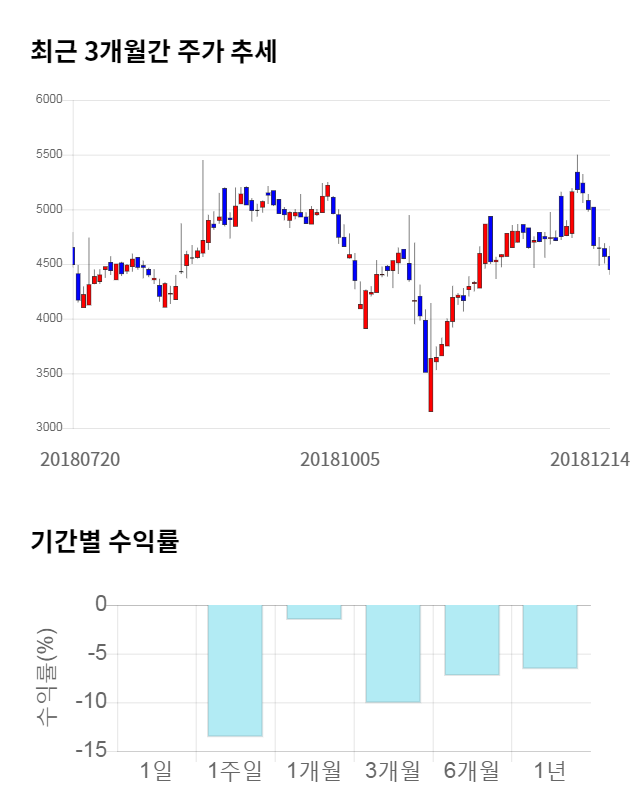
Task: Click the 1개월 return bar
Action: pyautogui.click(x=314, y=612)
